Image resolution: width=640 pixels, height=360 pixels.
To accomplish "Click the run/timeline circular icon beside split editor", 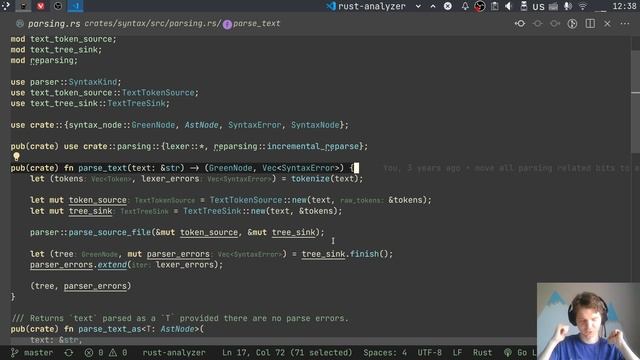I will (x=572, y=24).
